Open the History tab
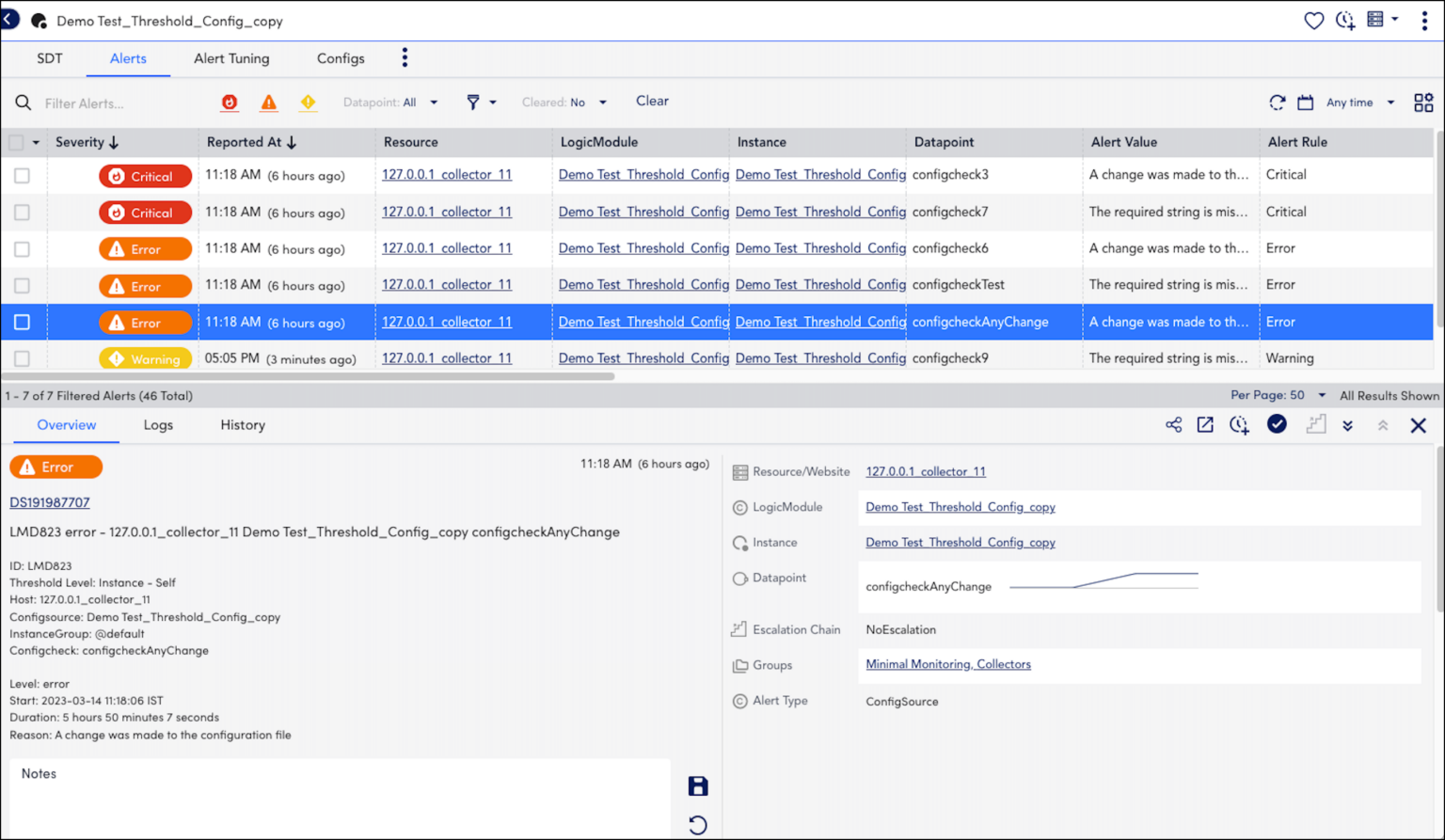The height and width of the screenshot is (840, 1445). tap(243, 425)
